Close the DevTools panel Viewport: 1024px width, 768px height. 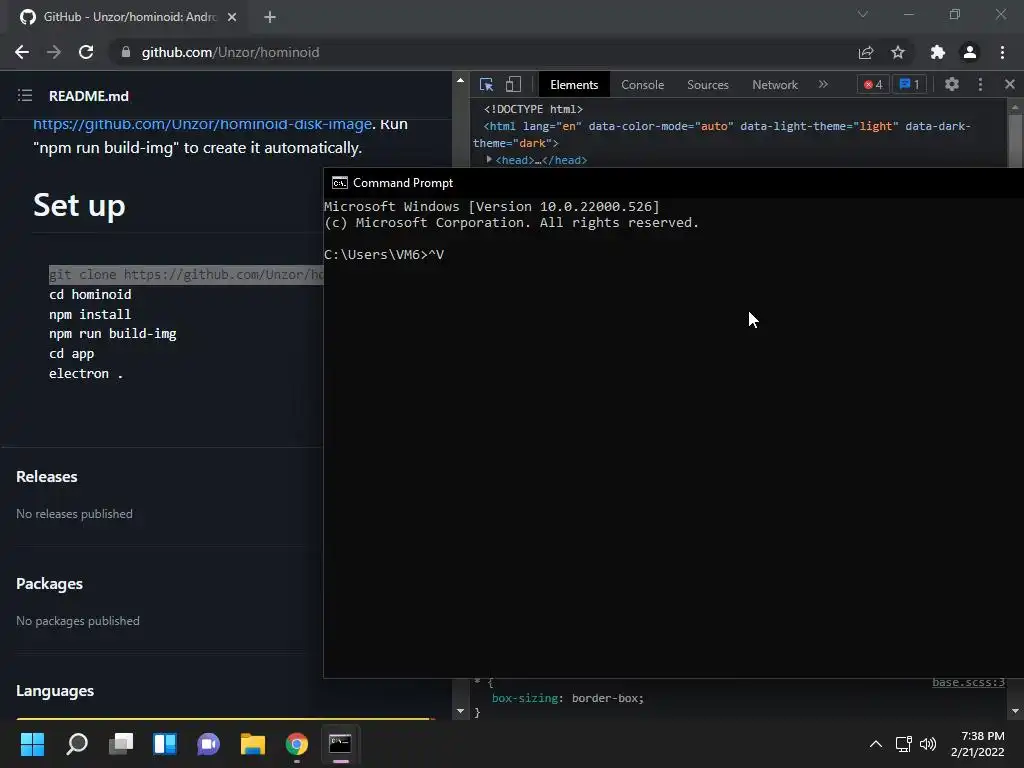(1010, 84)
